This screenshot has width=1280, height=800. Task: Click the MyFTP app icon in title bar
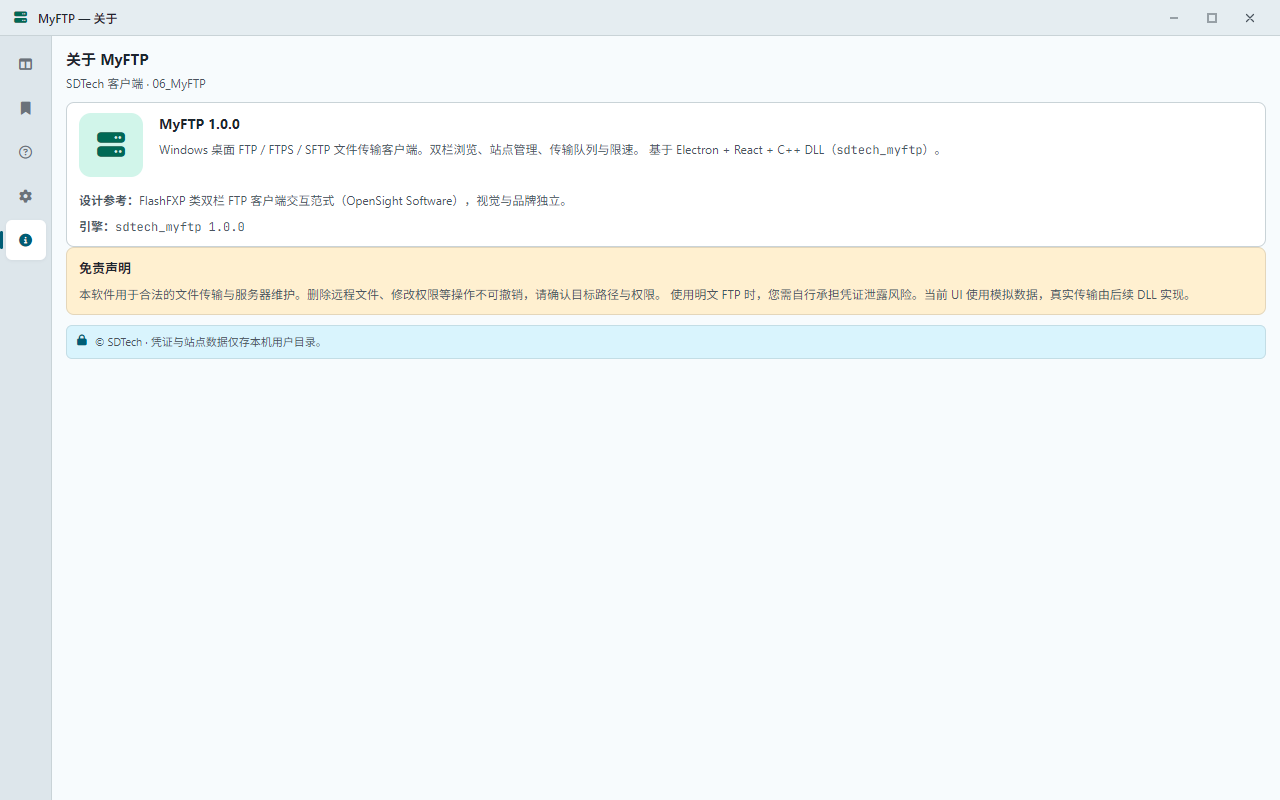(x=21, y=18)
